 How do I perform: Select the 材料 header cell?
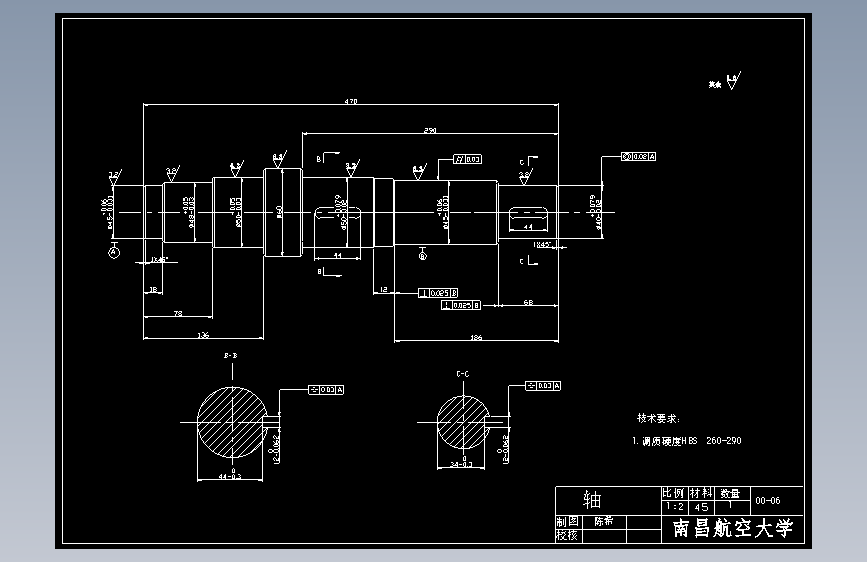[x=701, y=493]
